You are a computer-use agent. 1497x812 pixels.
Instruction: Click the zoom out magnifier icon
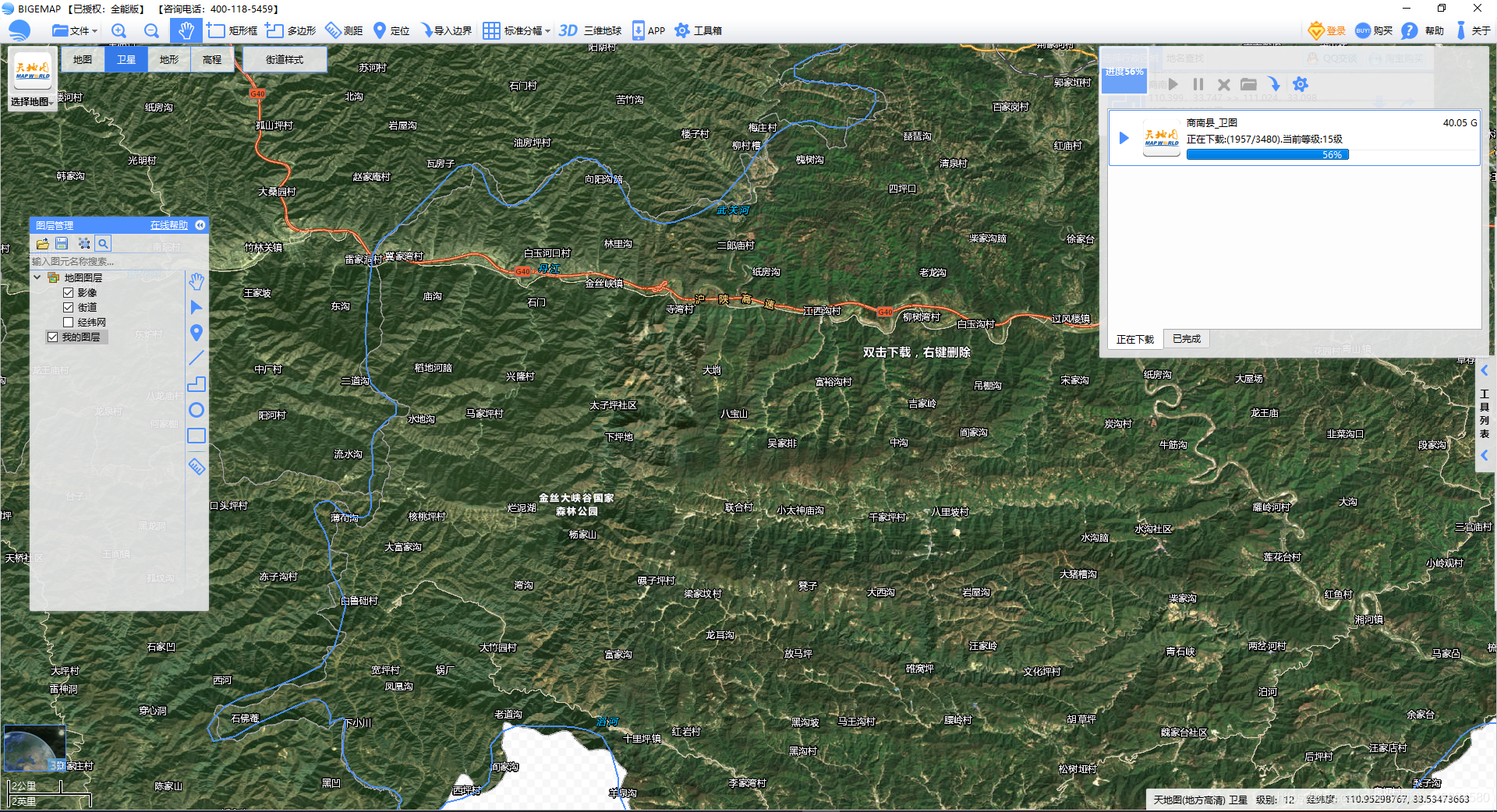coord(152,30)
